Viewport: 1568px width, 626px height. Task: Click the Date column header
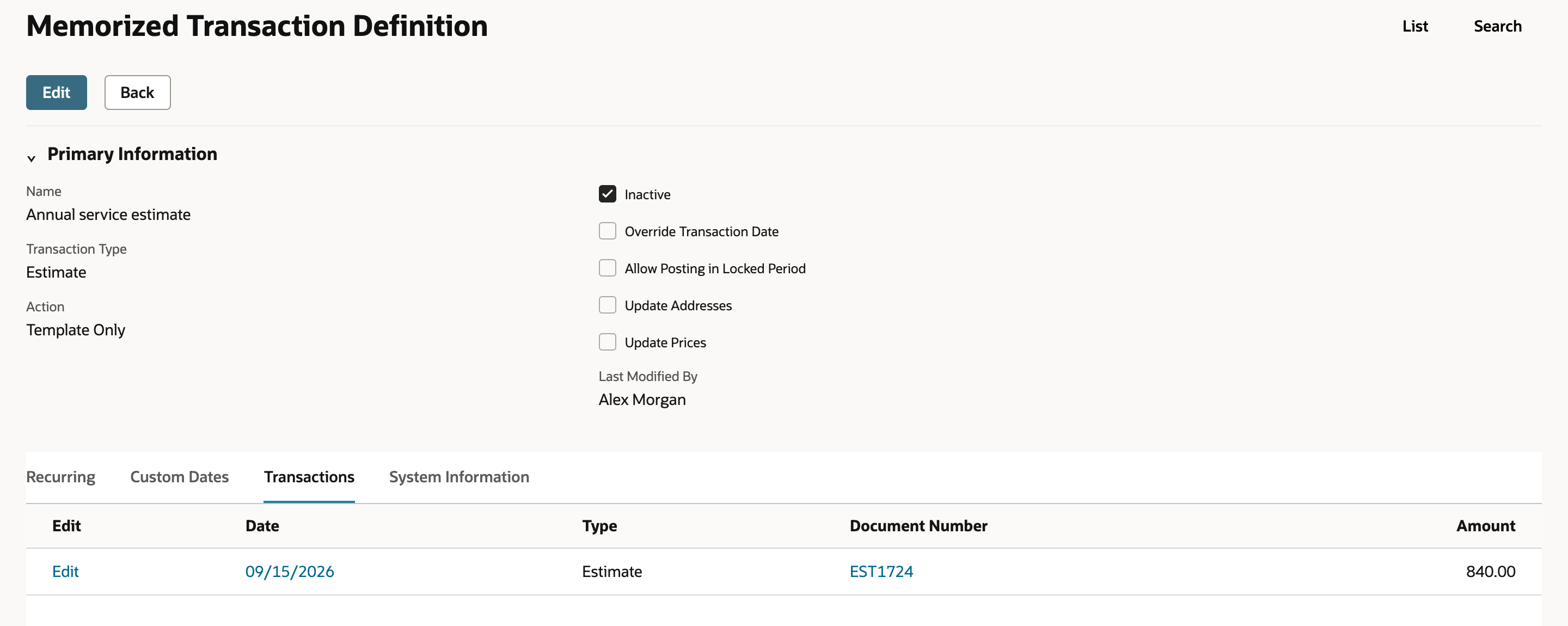tap(262, 526)
